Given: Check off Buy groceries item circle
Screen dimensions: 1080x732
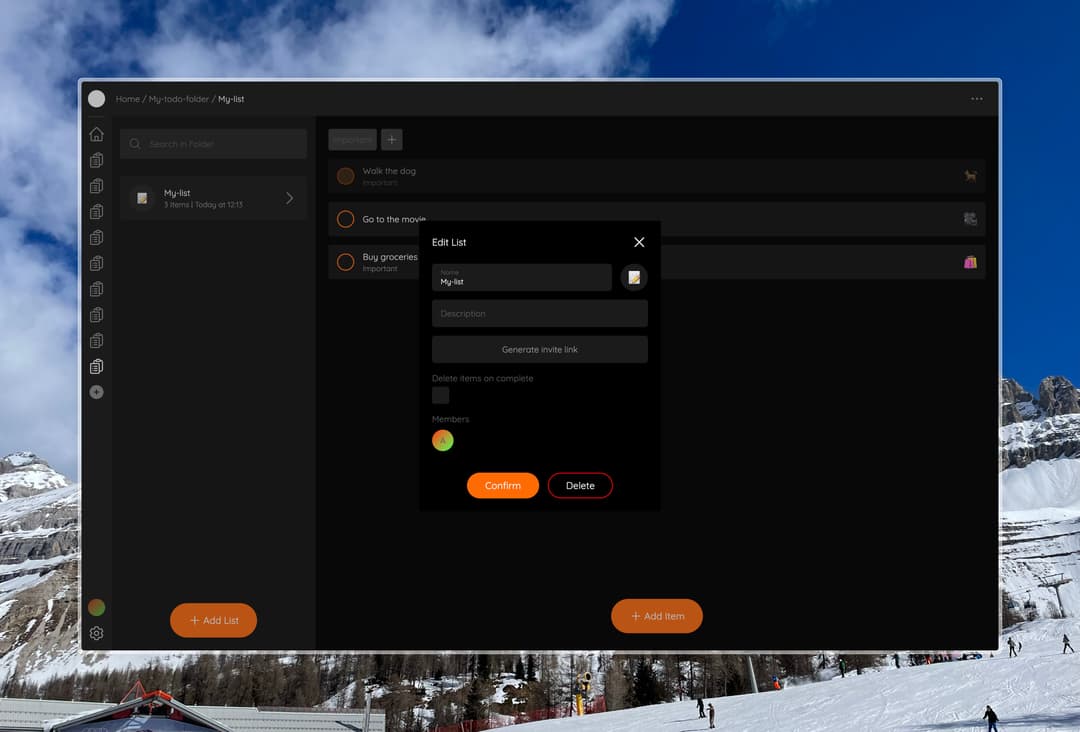Looking at the screenshot, I should pos(345,262).
